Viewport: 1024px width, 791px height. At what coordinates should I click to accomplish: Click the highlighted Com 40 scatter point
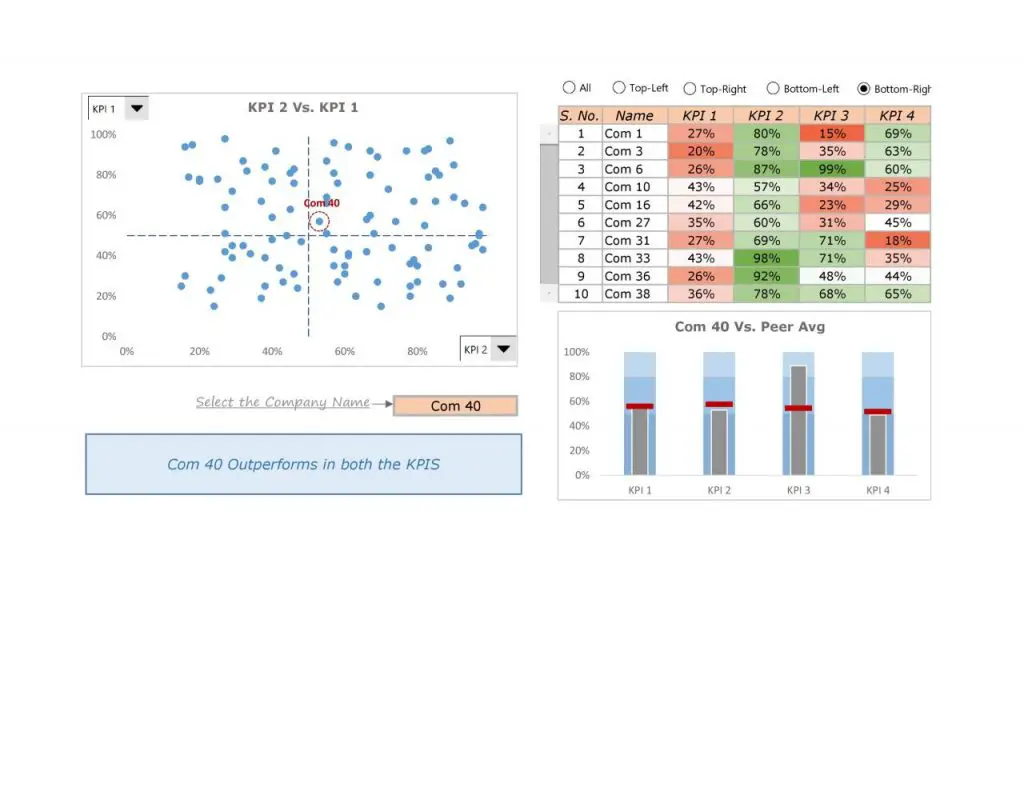320,220
